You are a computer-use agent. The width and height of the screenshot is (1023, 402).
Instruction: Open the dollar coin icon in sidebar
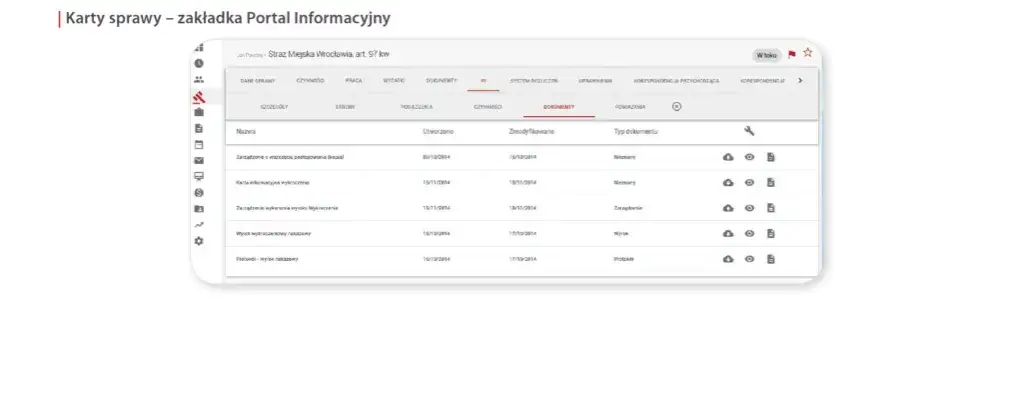coord(199,193)
